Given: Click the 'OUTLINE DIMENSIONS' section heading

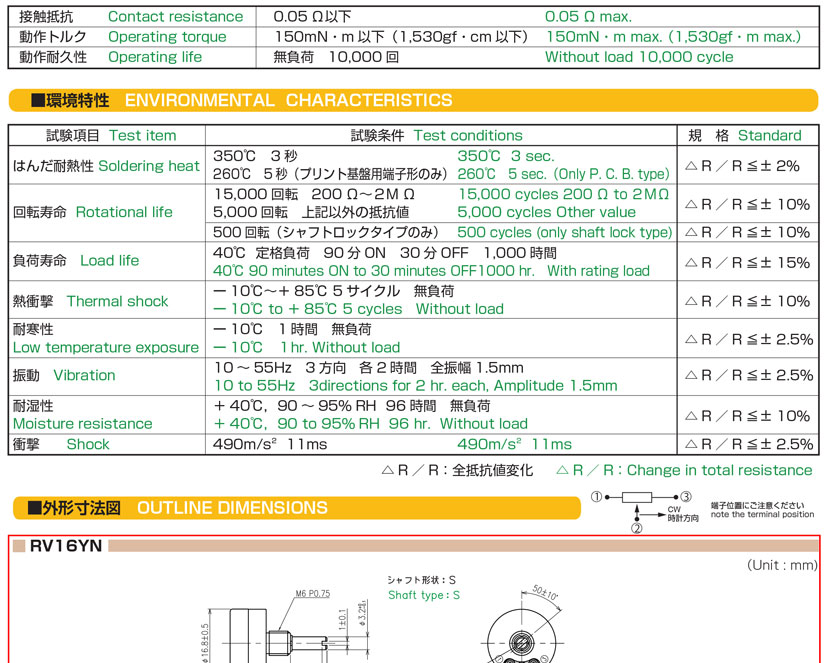Looking at the screenshot, I should [x=232, y=508].
